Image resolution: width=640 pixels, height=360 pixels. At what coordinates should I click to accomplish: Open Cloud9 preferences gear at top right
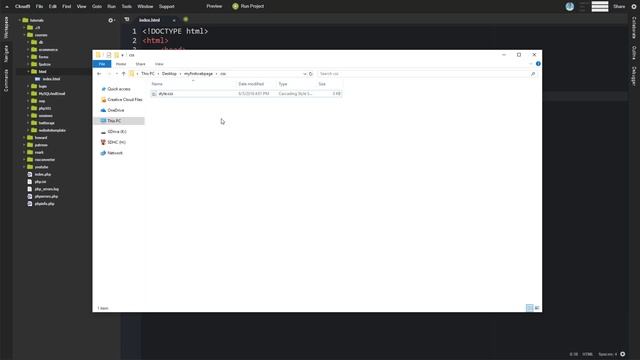click(x=634, y=7)
